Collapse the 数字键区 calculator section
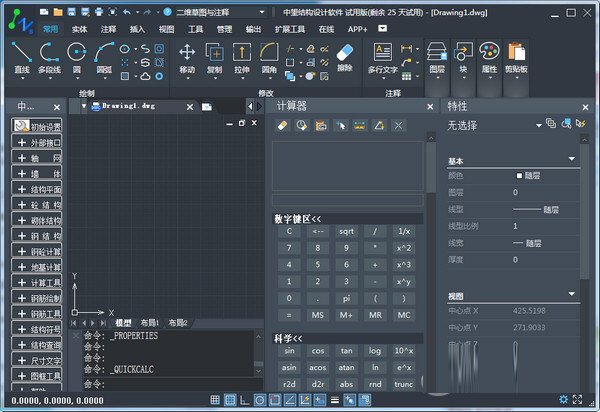This screenshot has width=600, height=412. [298, 218]
